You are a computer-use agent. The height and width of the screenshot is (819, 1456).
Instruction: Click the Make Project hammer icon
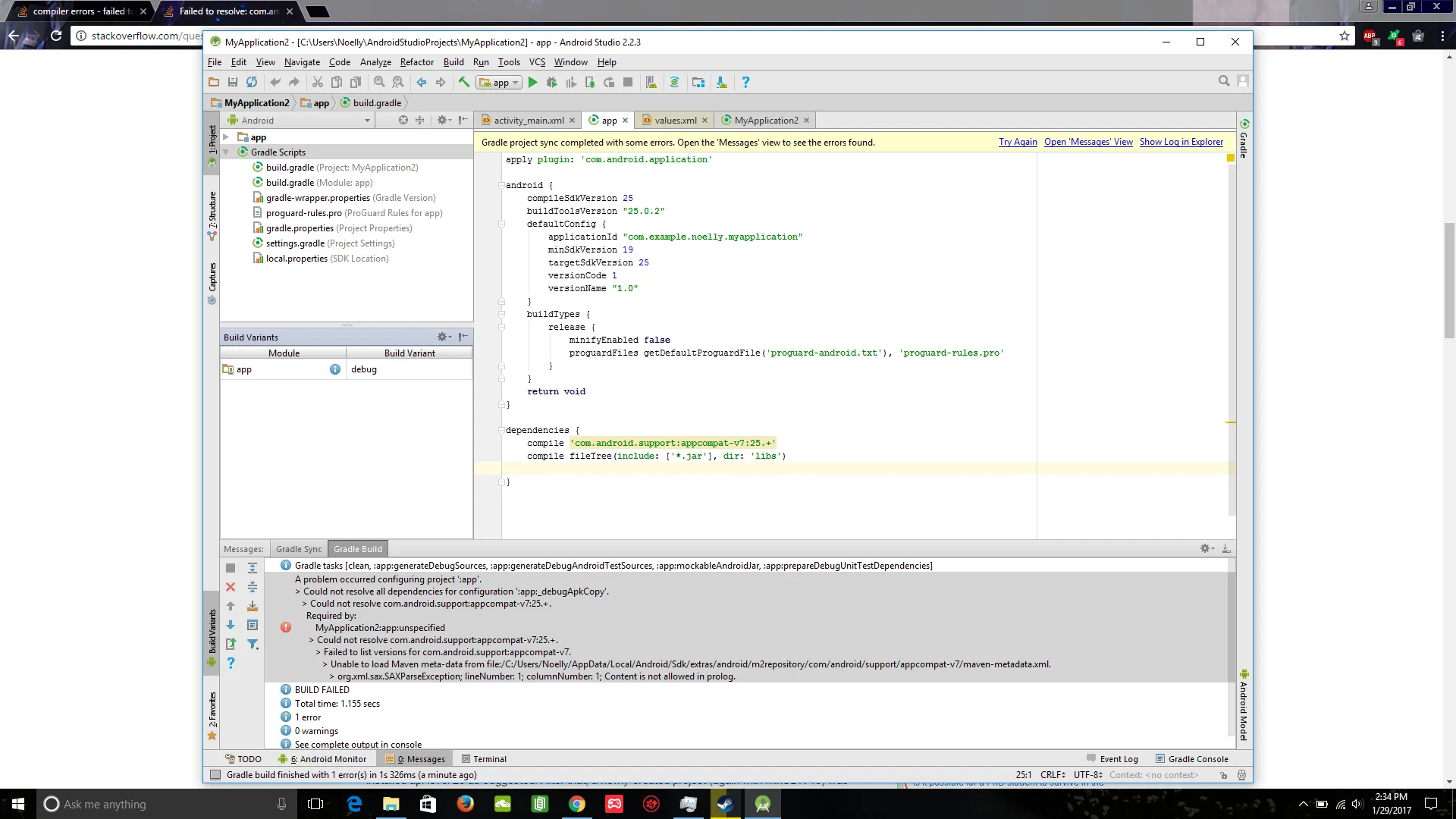(463, 83)
